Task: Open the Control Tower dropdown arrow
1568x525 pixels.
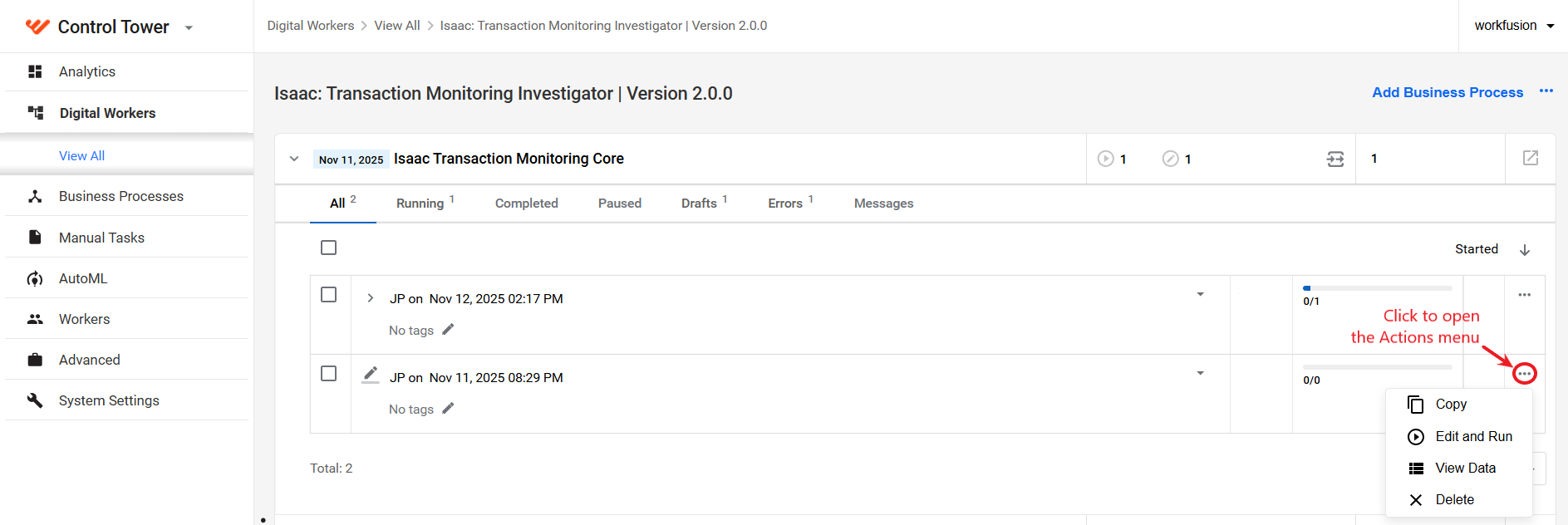Action: click(x=189, y=28)
